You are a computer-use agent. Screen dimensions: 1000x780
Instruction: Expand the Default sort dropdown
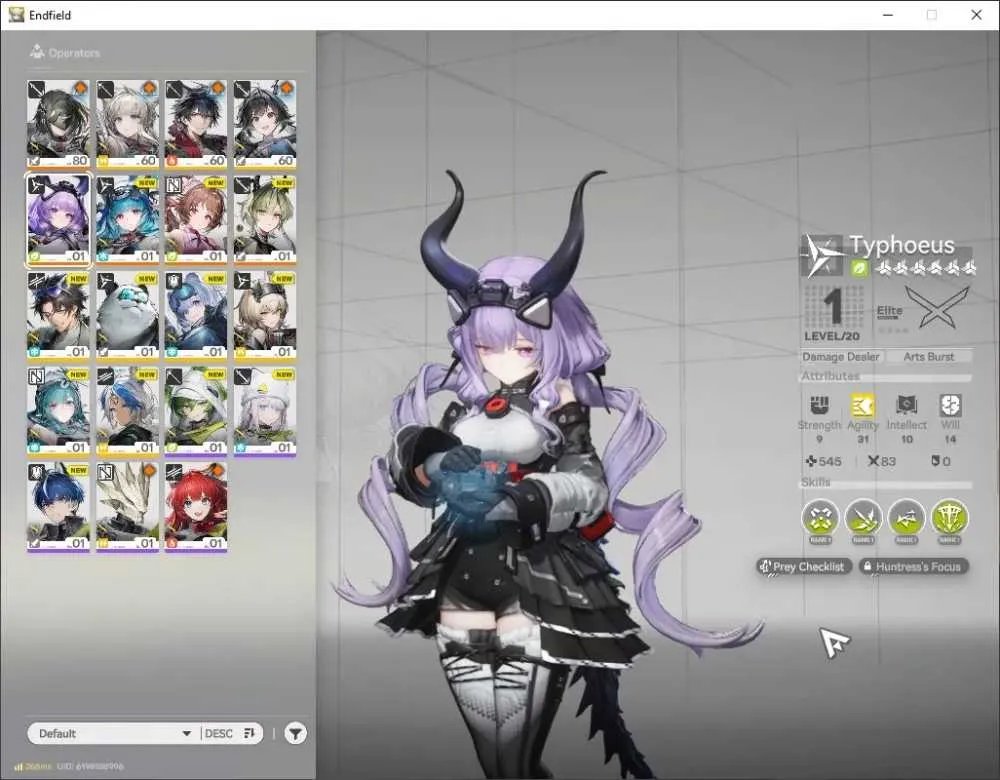114,733
